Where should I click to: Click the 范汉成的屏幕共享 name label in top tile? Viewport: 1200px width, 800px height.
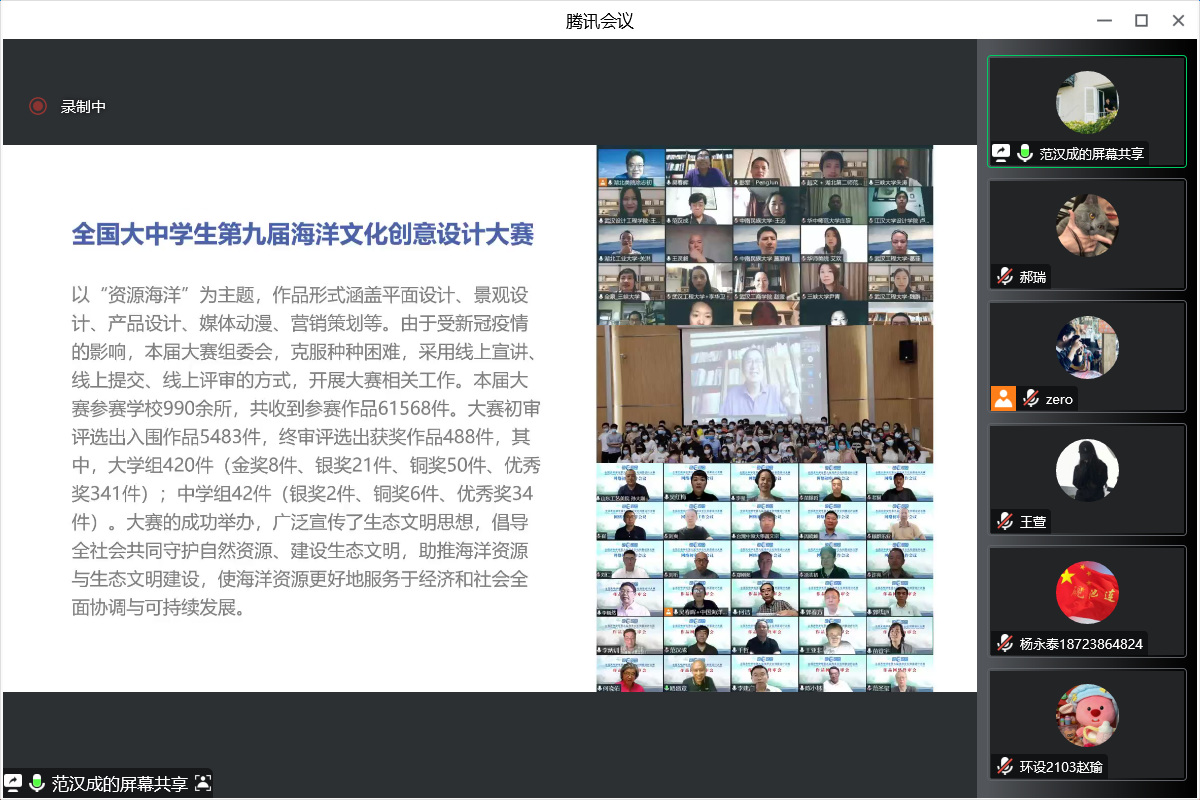[1092, 153]
